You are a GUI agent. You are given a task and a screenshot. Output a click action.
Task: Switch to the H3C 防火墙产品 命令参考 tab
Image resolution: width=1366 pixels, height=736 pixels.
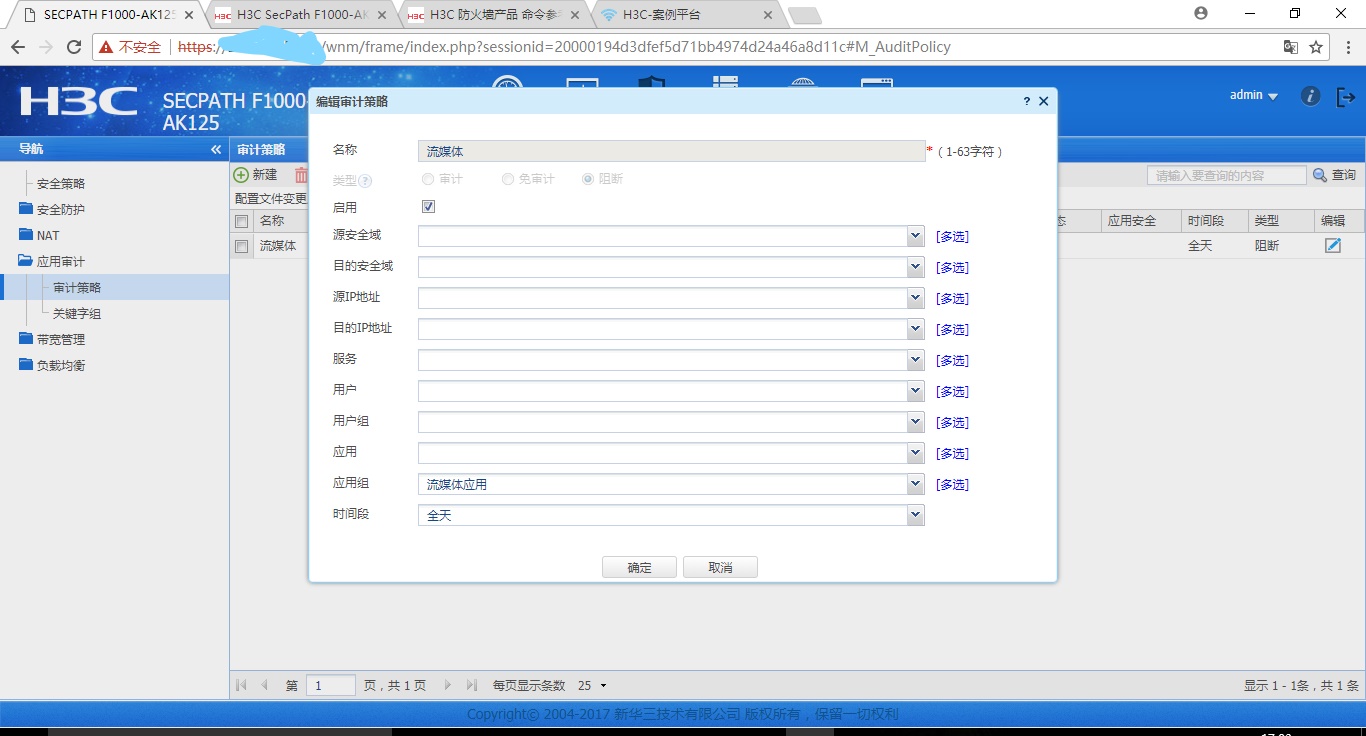(494, 15)
